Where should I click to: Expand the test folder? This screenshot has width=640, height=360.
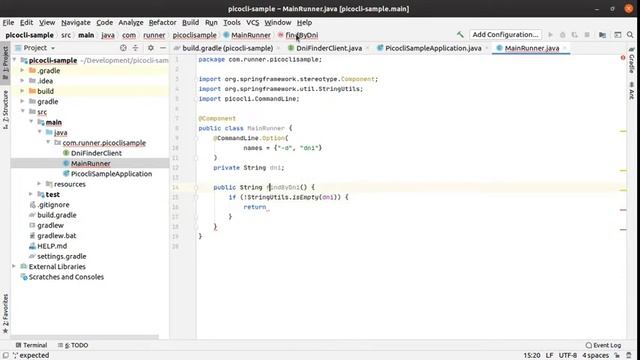(31, 194)
